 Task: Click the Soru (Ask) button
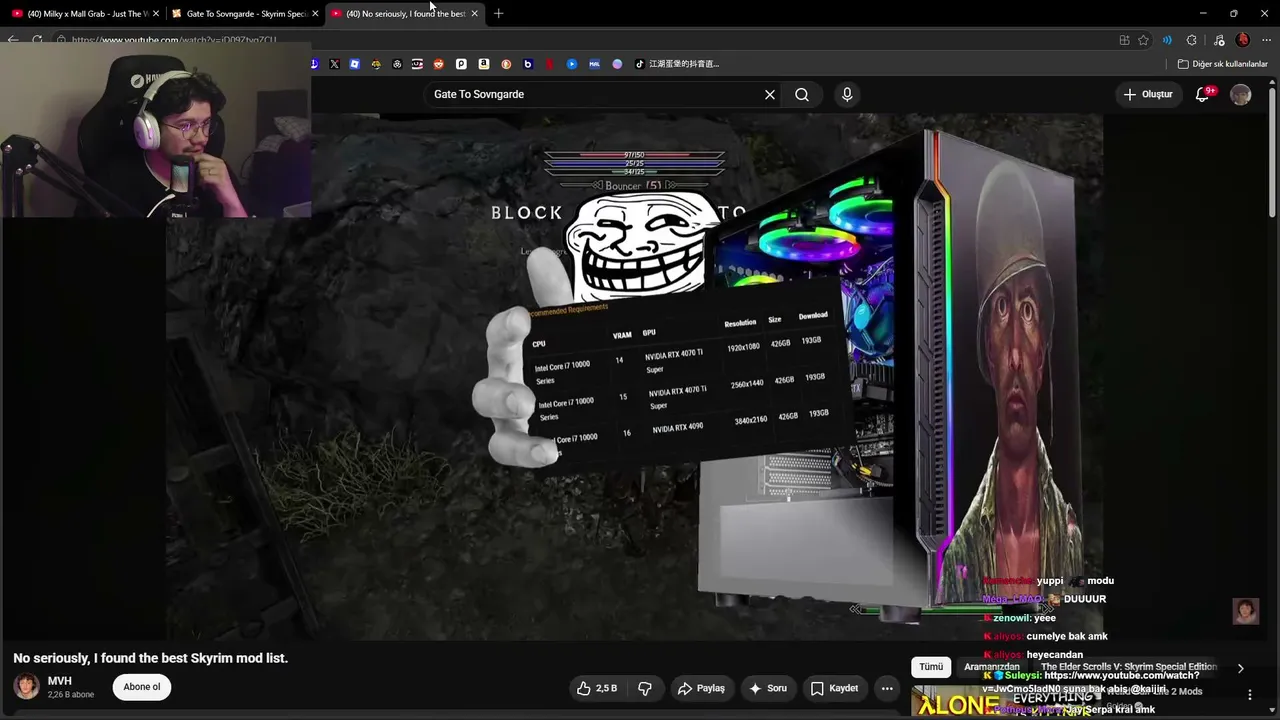tap(768, 688)
